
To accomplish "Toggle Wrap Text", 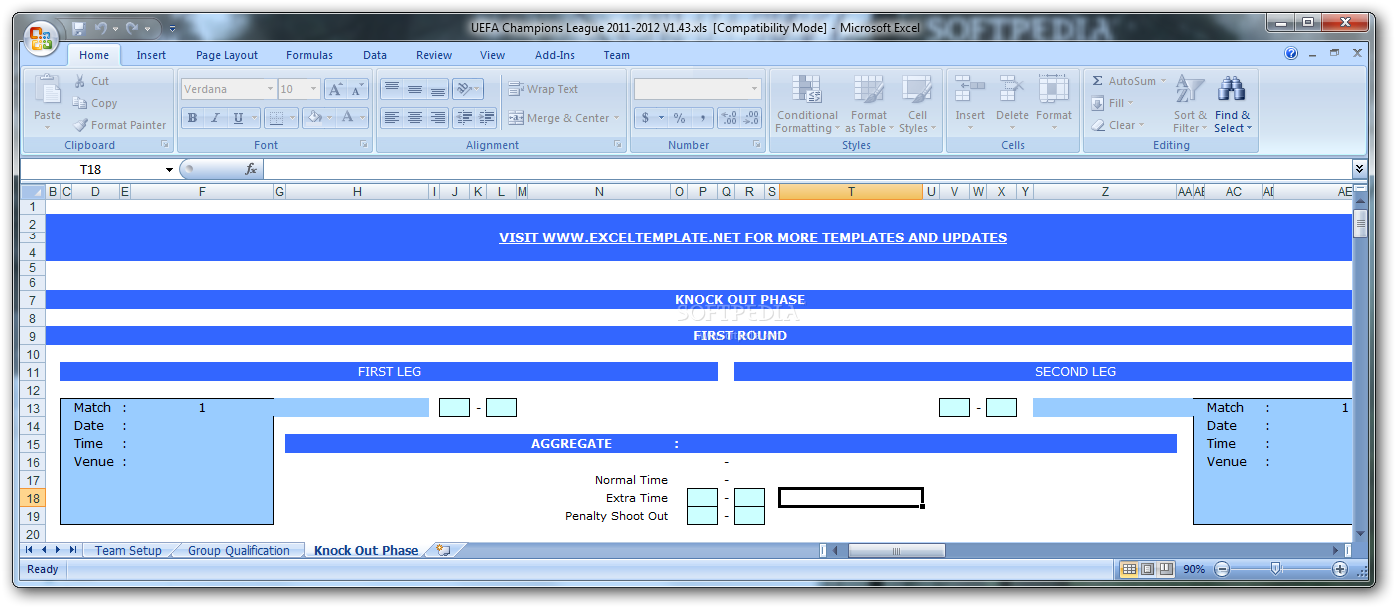I will 543,89.
